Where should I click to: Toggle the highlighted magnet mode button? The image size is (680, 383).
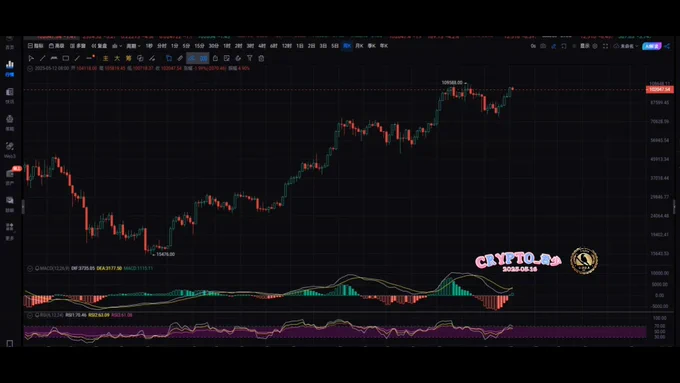203,58
